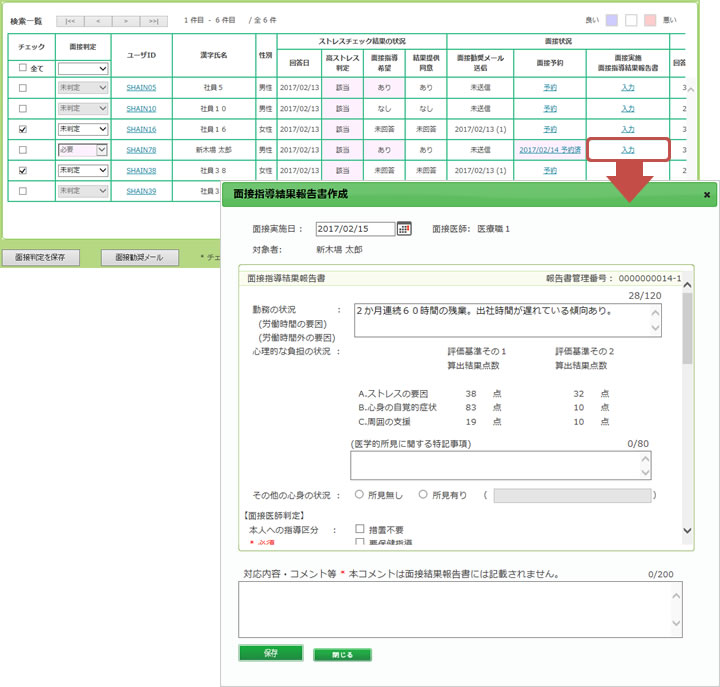
Task: Open user link SHAIN05
Action: click(x=141, y=88)
